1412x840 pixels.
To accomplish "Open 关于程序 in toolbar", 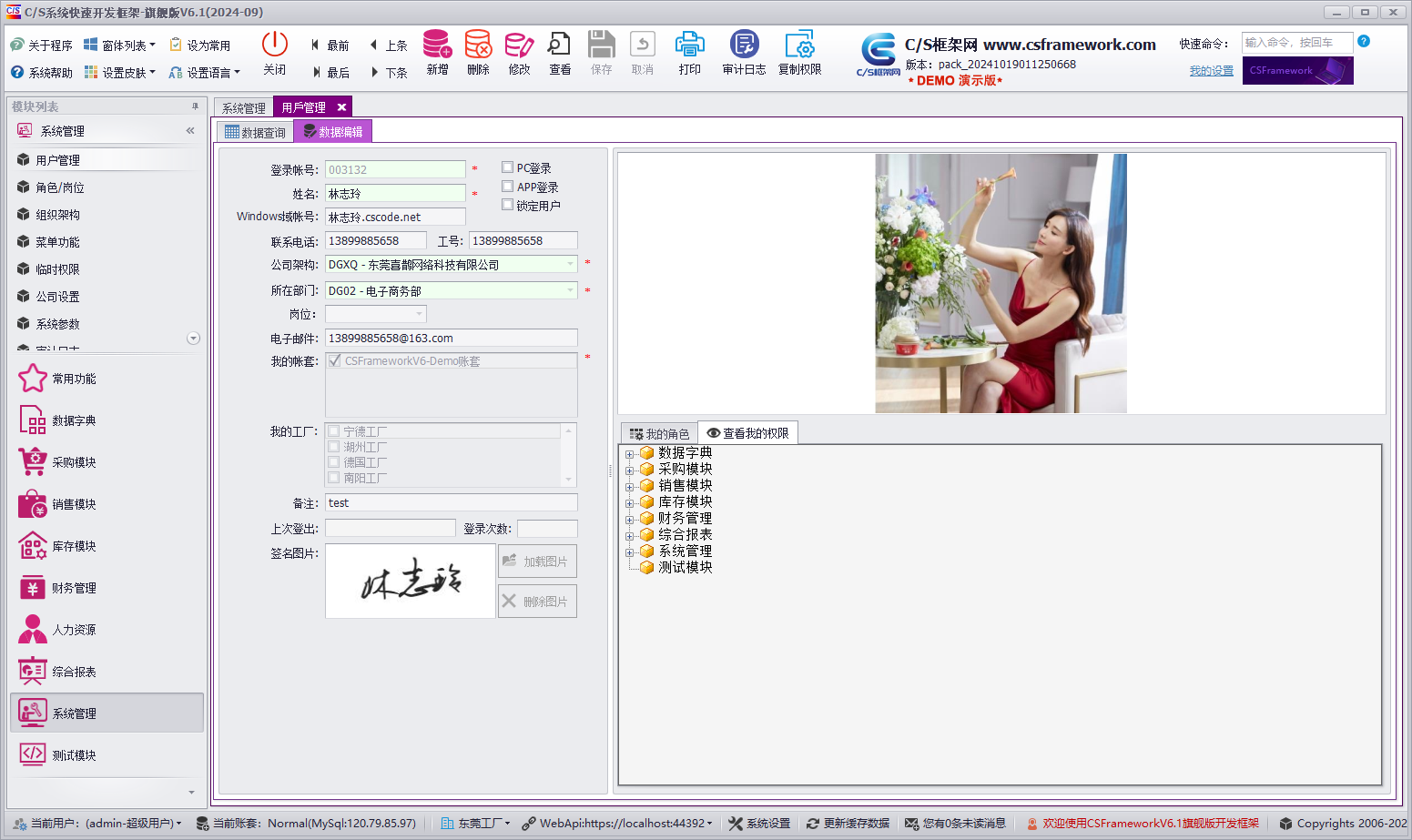I will tap(42, 46).
